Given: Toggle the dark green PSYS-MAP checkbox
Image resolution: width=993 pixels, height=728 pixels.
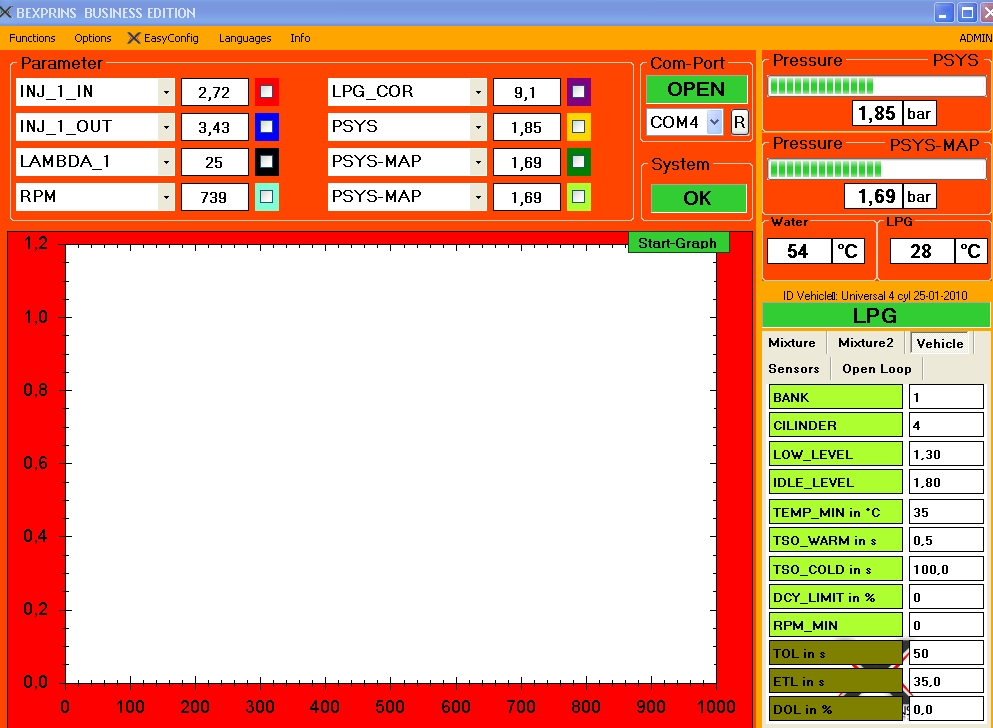Looking at the screenshot, I should [578, 162].
